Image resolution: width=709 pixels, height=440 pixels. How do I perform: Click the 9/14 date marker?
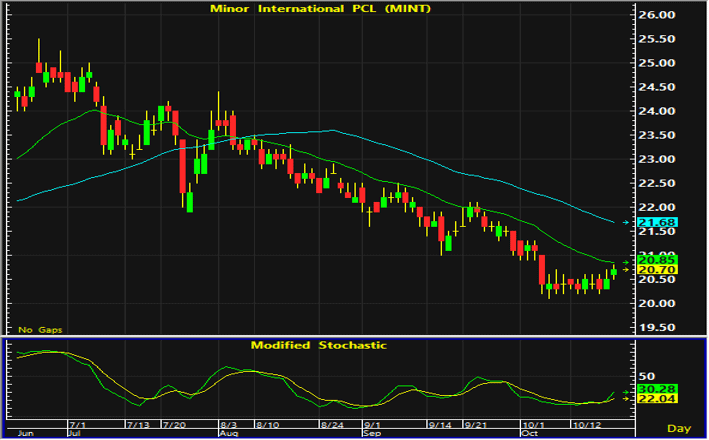tap(440, 425)
